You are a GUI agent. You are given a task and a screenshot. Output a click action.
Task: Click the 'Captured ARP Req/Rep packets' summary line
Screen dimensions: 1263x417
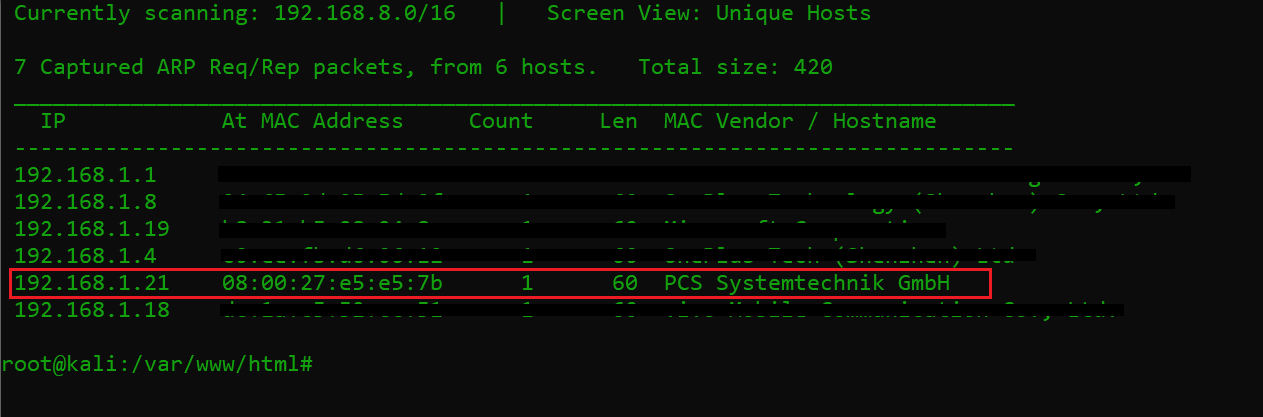click(x=305, y=68)
